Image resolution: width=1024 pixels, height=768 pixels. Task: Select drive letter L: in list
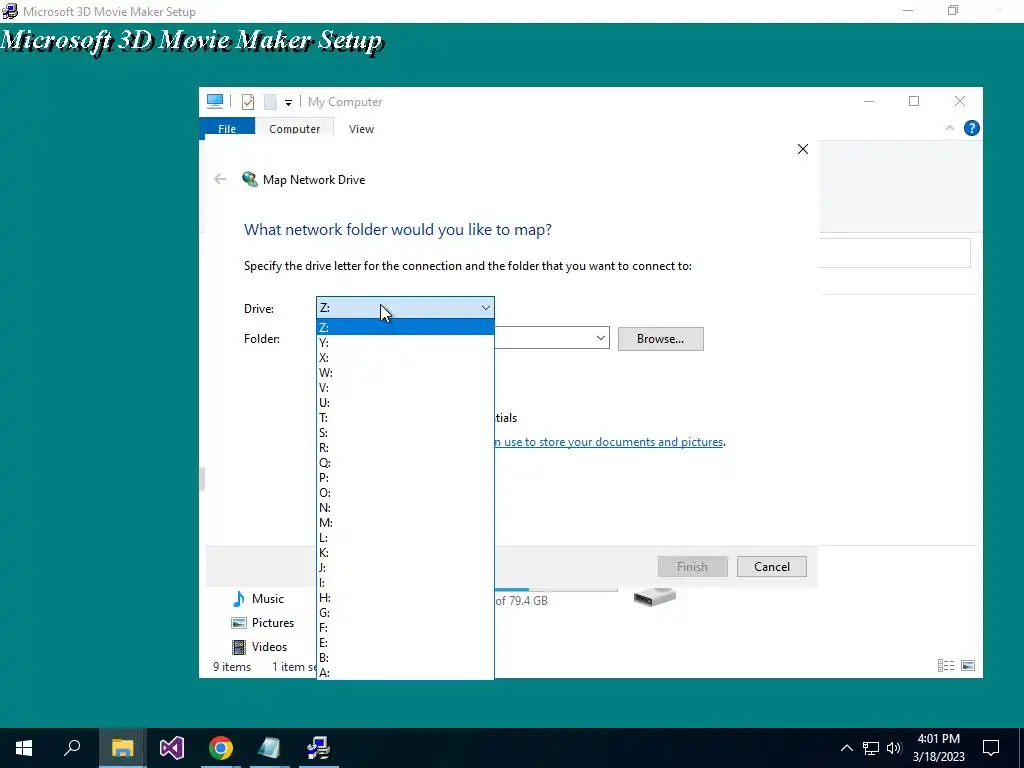406,537
